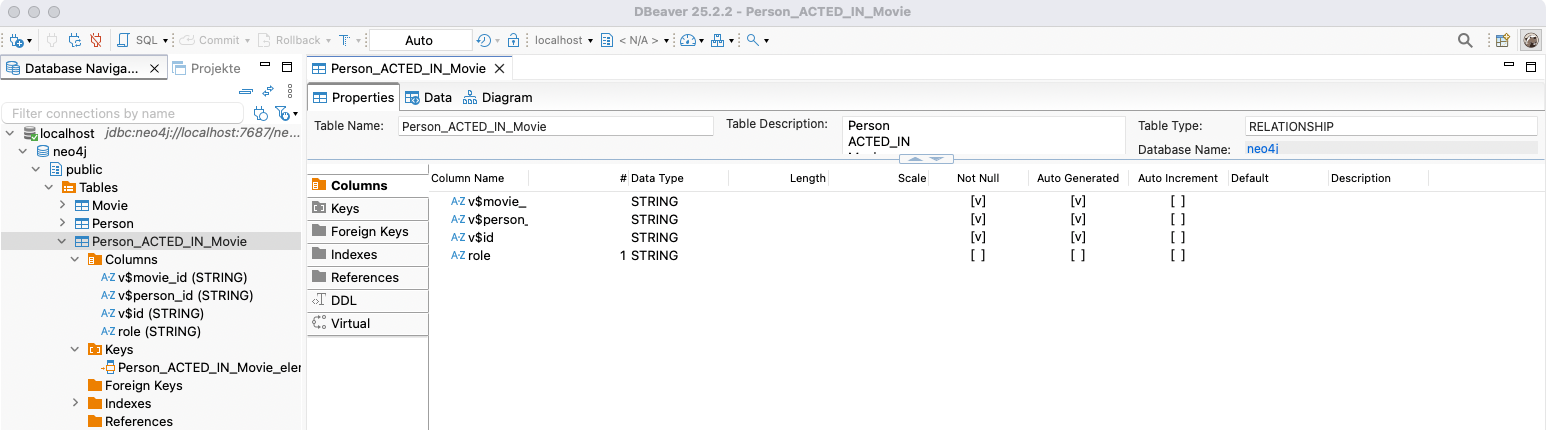The image size is (1546, 430).
Task: Collapse the localhost connection node
Action: click(11, 133)
